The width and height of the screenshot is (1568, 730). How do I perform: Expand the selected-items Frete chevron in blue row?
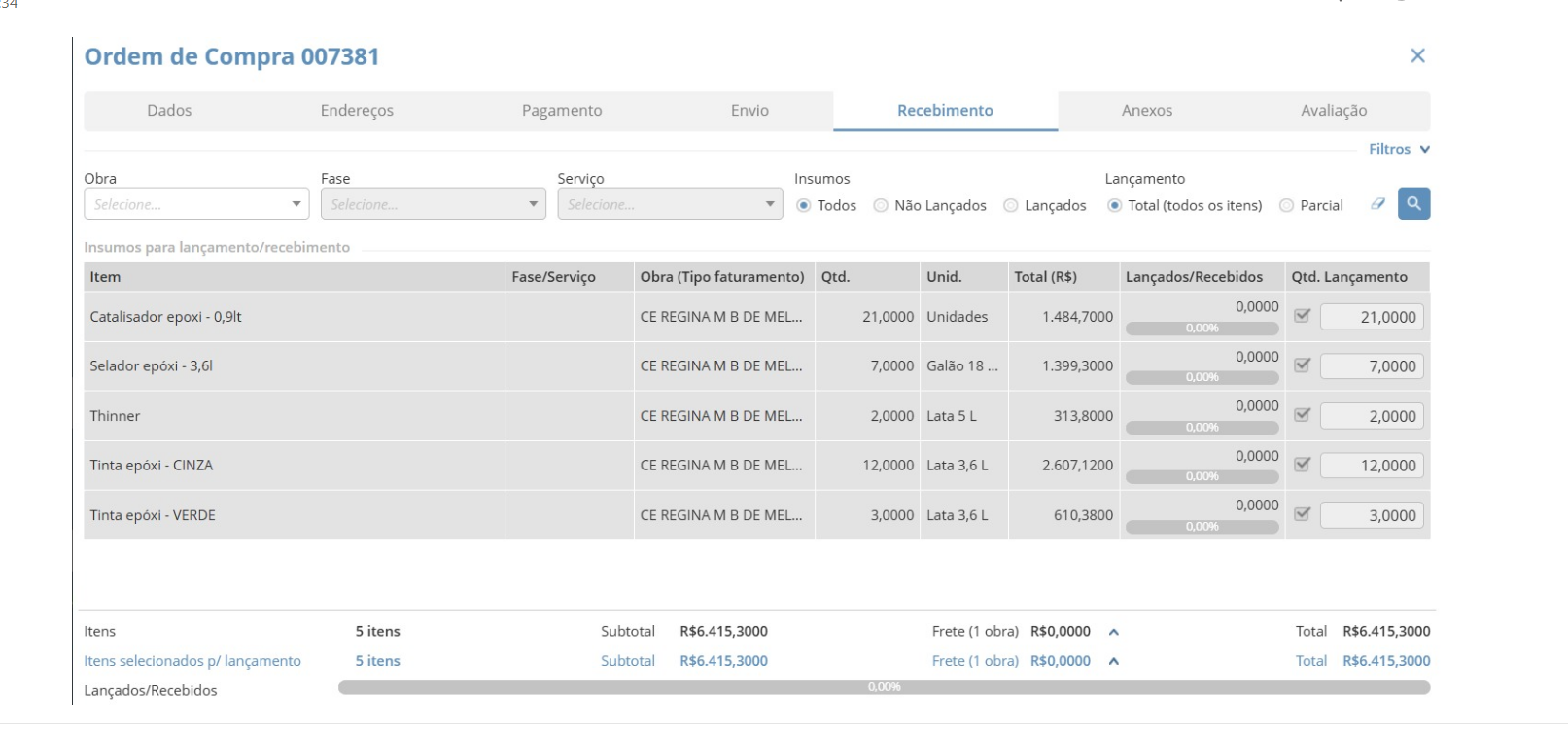1114,661
